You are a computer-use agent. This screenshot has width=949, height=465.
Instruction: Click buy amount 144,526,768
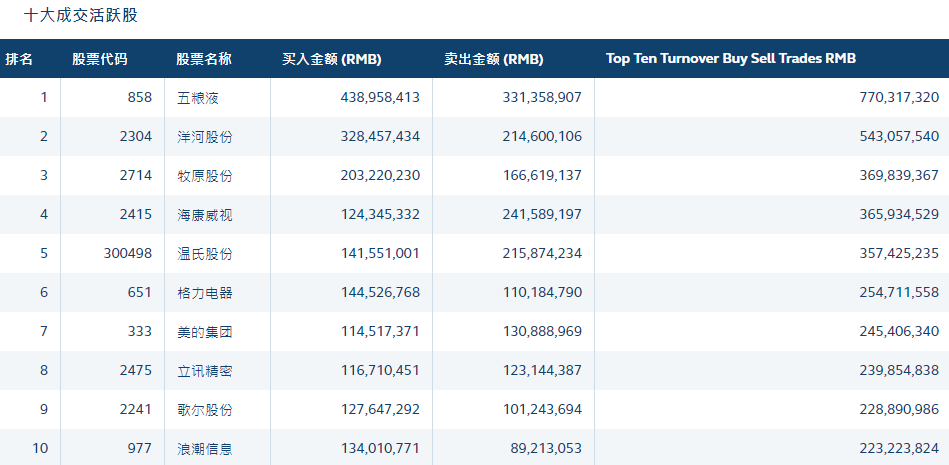380,292
